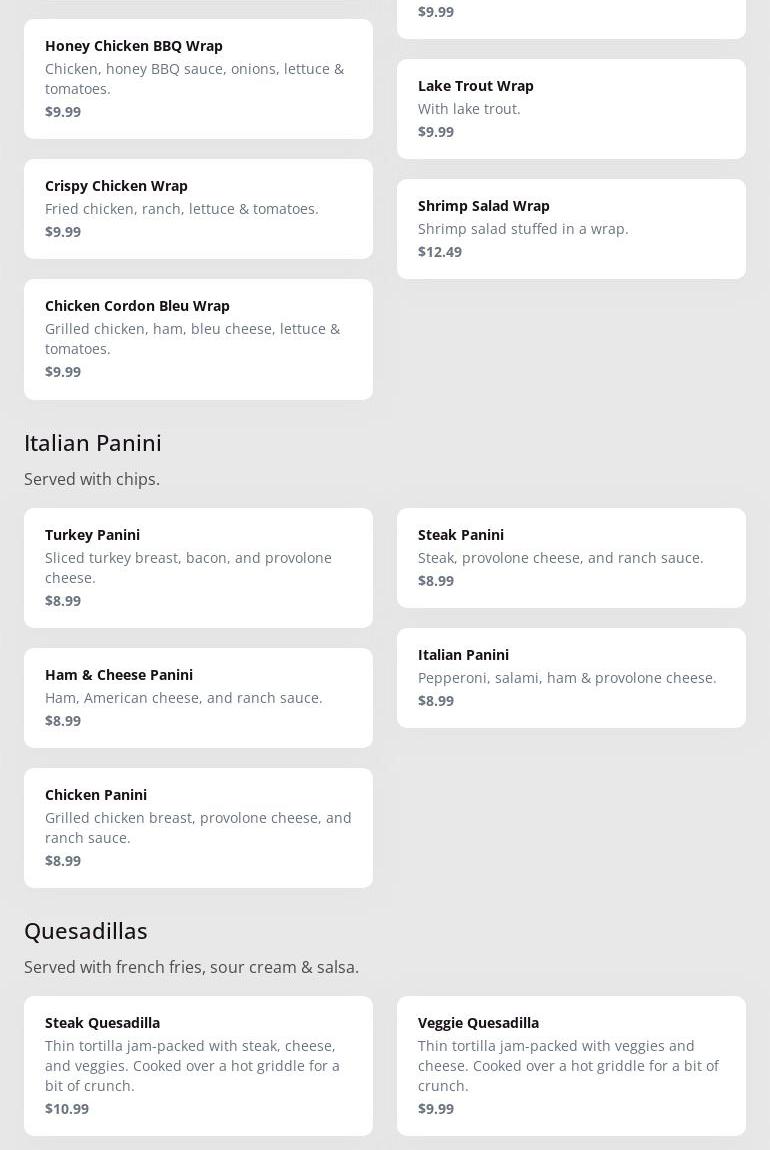
Task: Open Chicken Cordon Bleu Wrap details
Action: click(198, 338)
